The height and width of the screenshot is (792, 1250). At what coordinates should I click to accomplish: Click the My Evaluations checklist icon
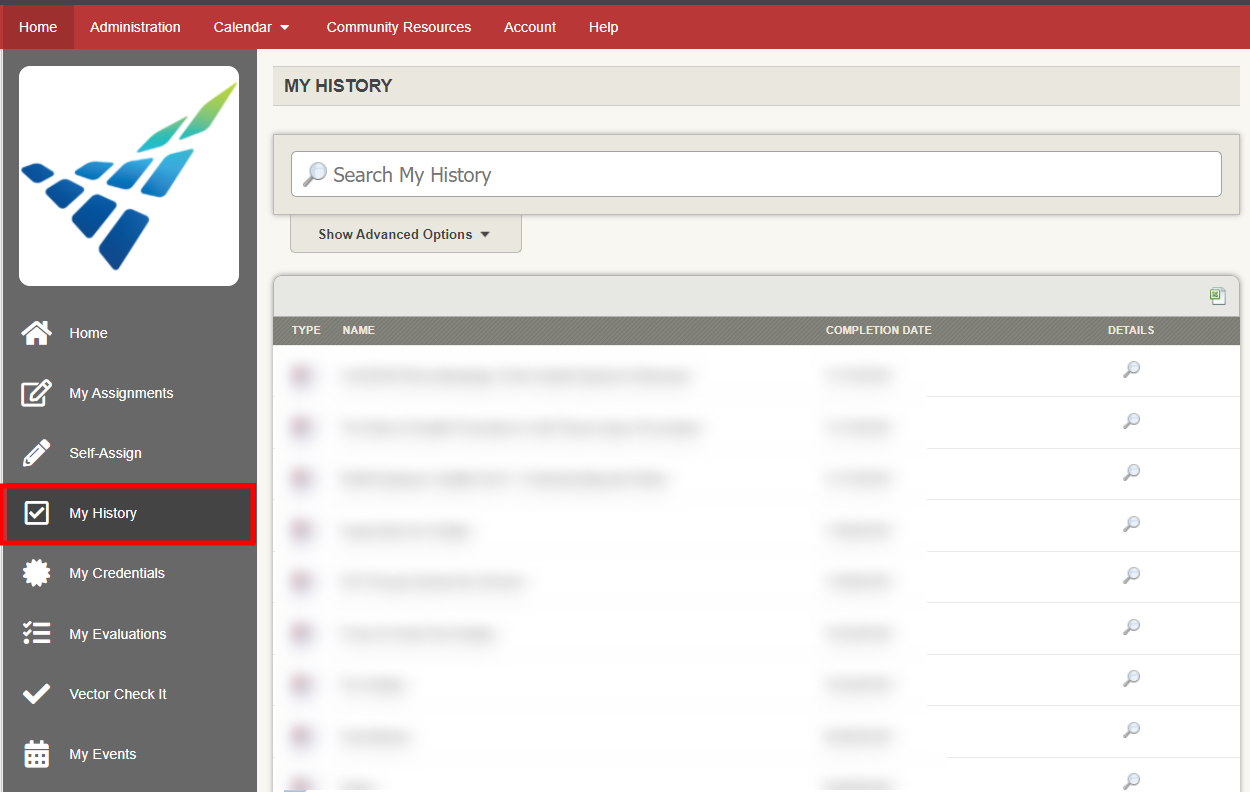pyautogui.click(x=37, y=634)
